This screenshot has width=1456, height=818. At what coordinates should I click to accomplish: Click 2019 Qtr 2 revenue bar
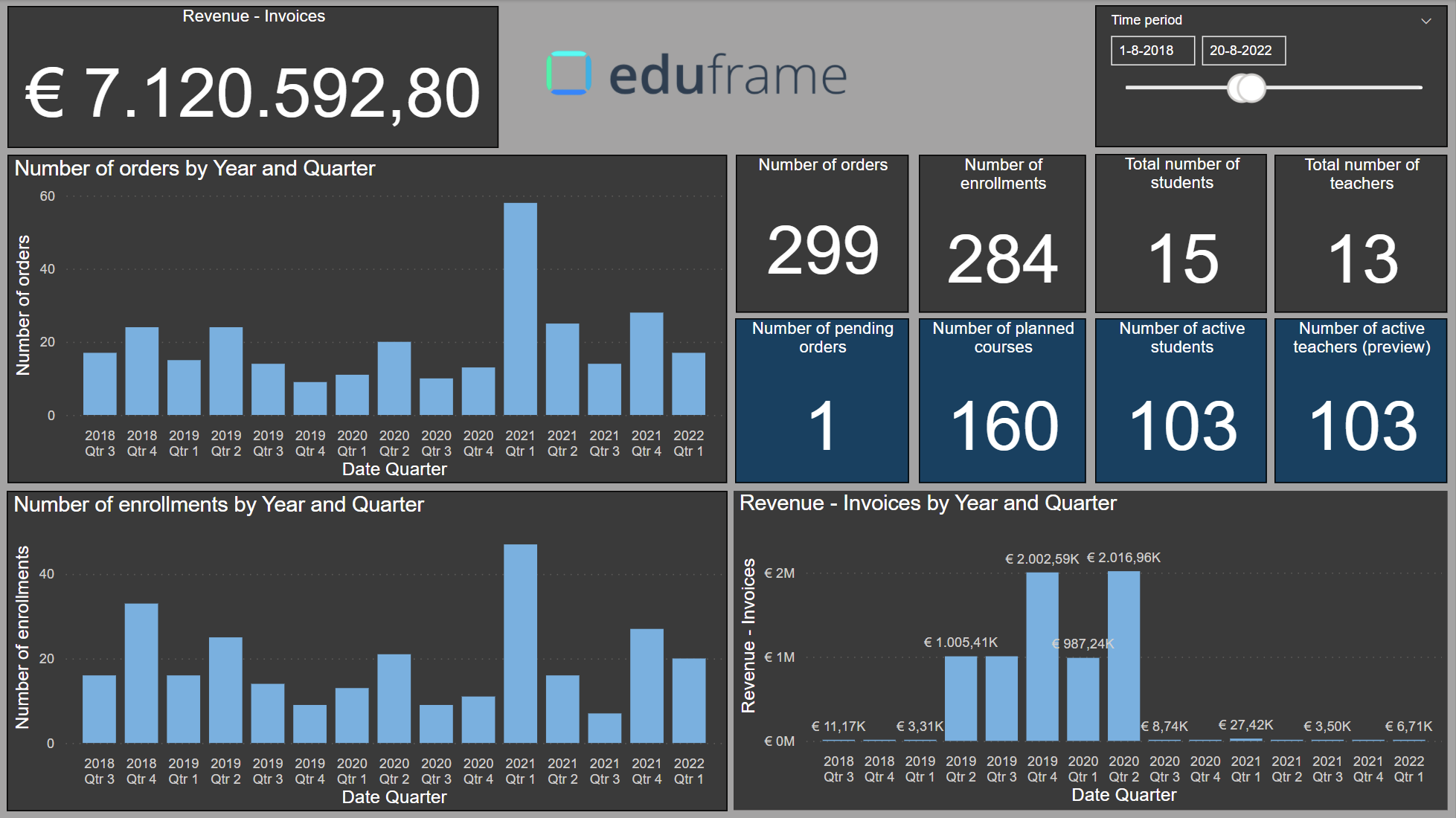(x=961, y=698)
